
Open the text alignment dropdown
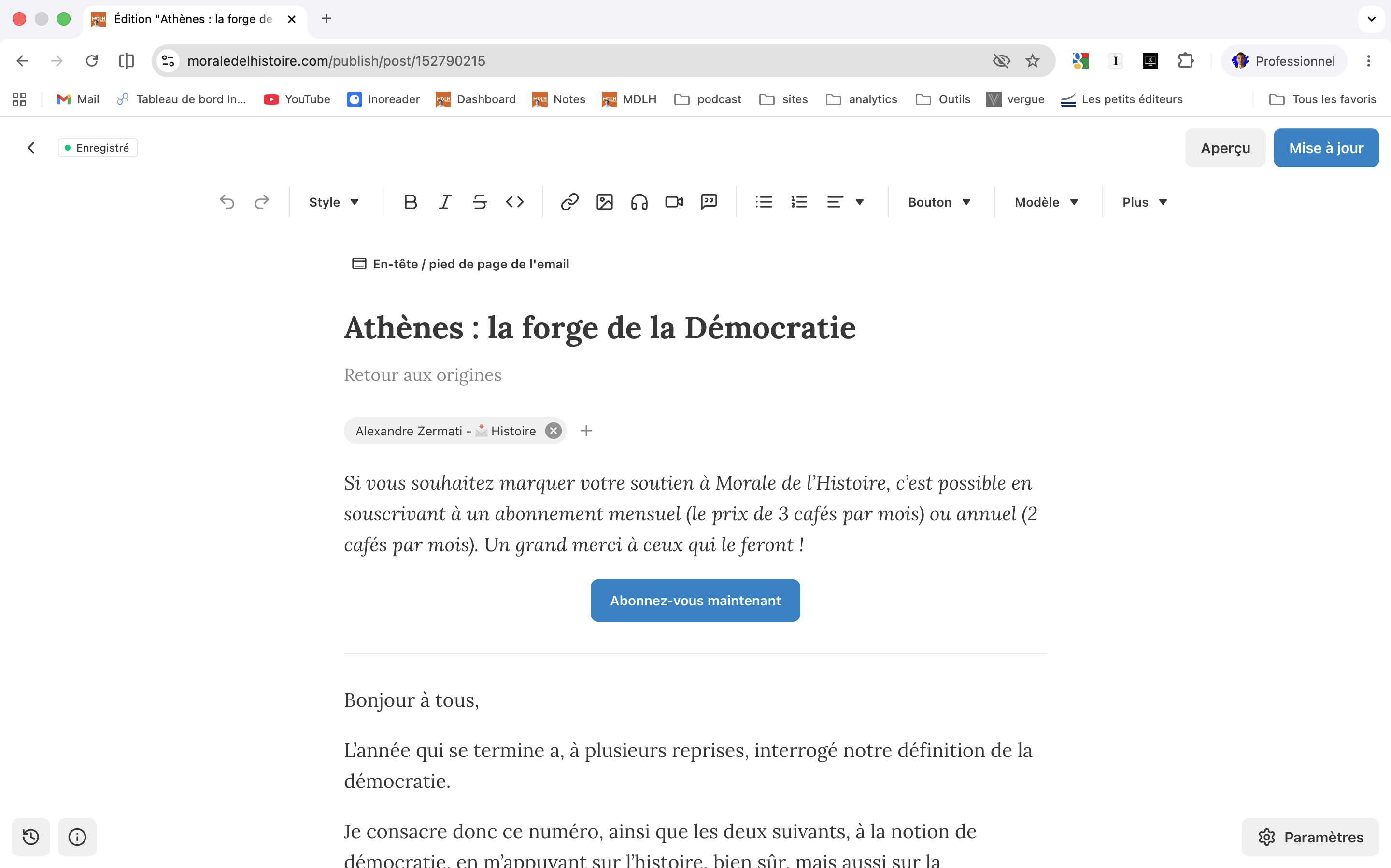click(x=845, y=202)
